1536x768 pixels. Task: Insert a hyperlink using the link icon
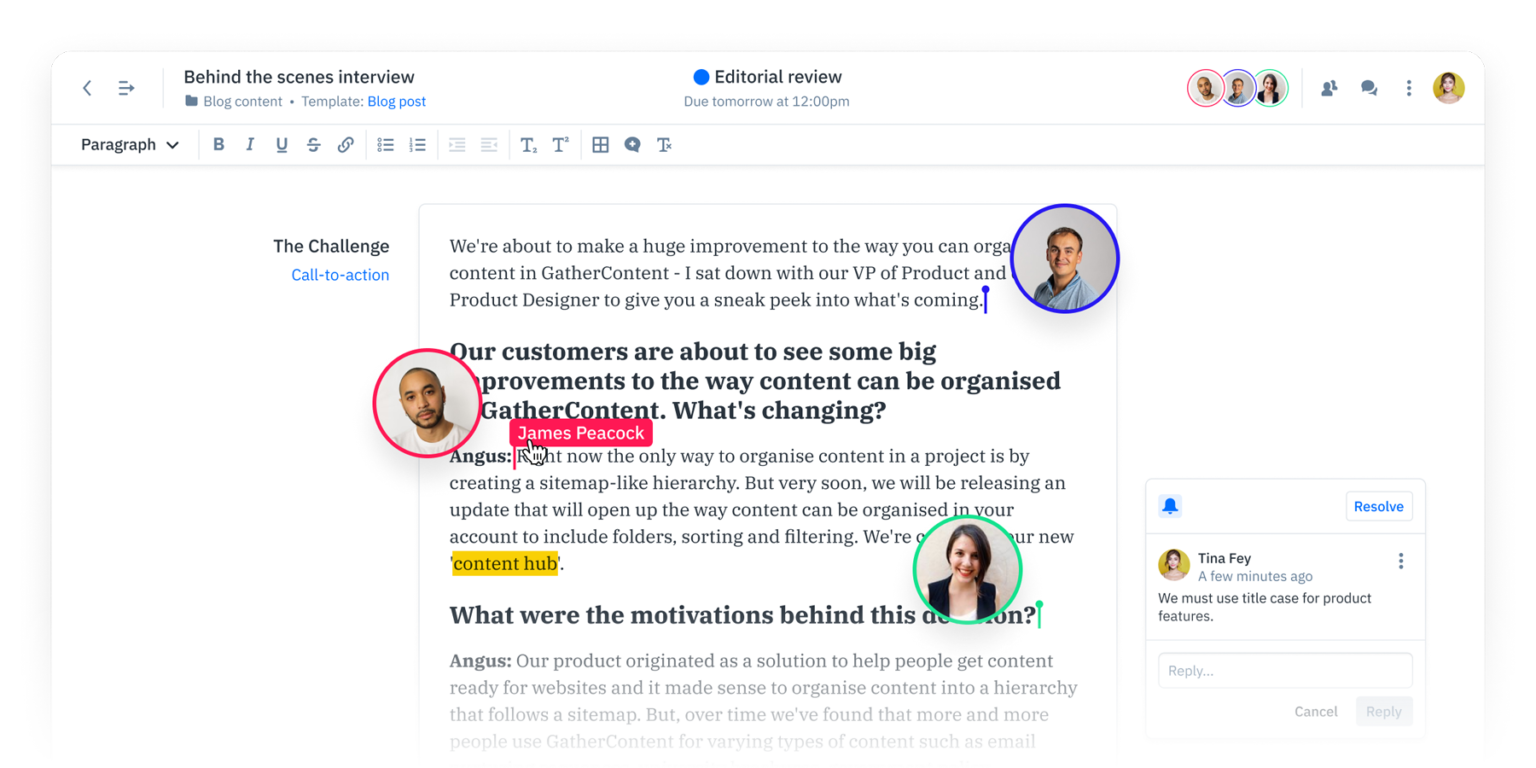[346, 144]
